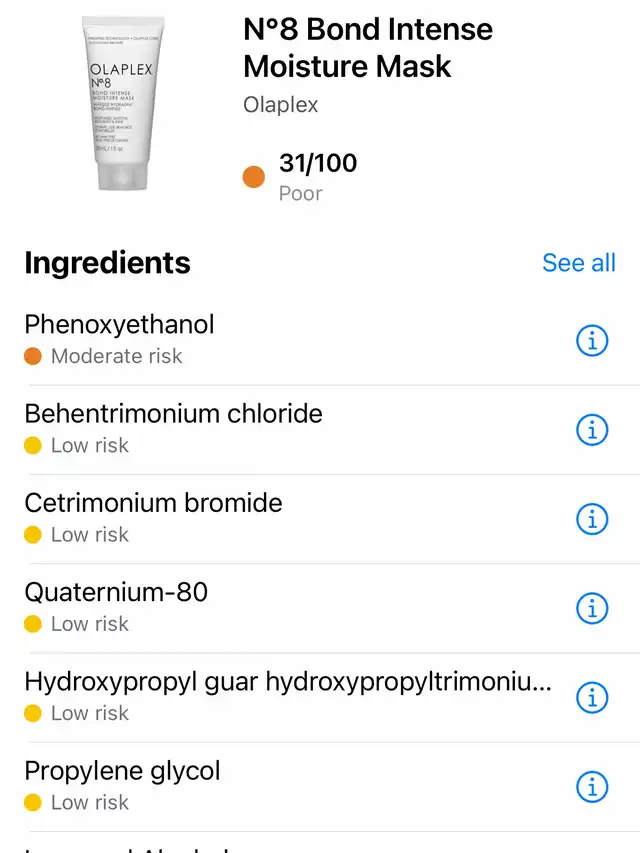Select the Olaplex product tube image
Image resolution: width=640 pixels, height=853 pixels.
pyautogui.click(x=123, y=103)
